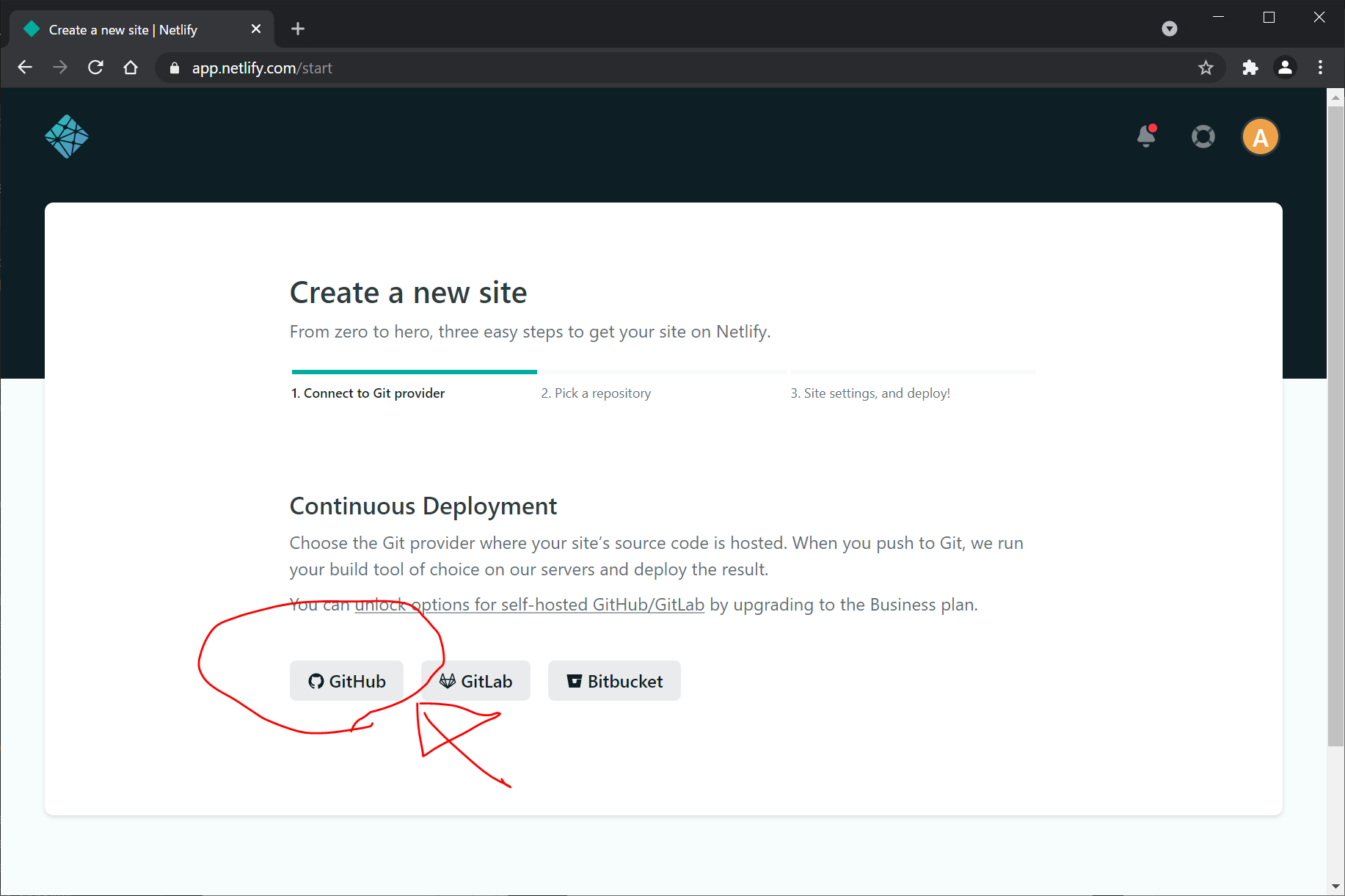
Task: Connect with GitLab button
Action: pyautogui.click(x=475, y=681)
